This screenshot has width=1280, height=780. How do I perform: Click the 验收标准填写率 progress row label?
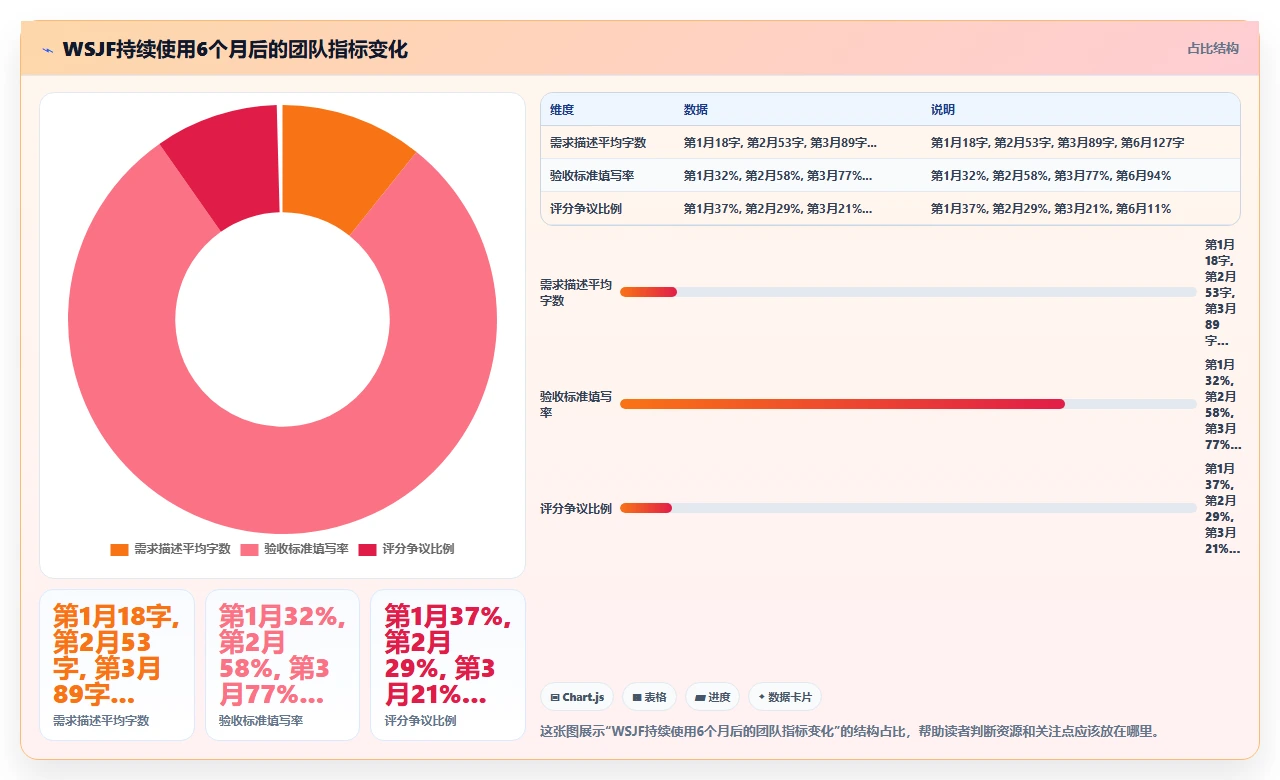tap(576, 404)
